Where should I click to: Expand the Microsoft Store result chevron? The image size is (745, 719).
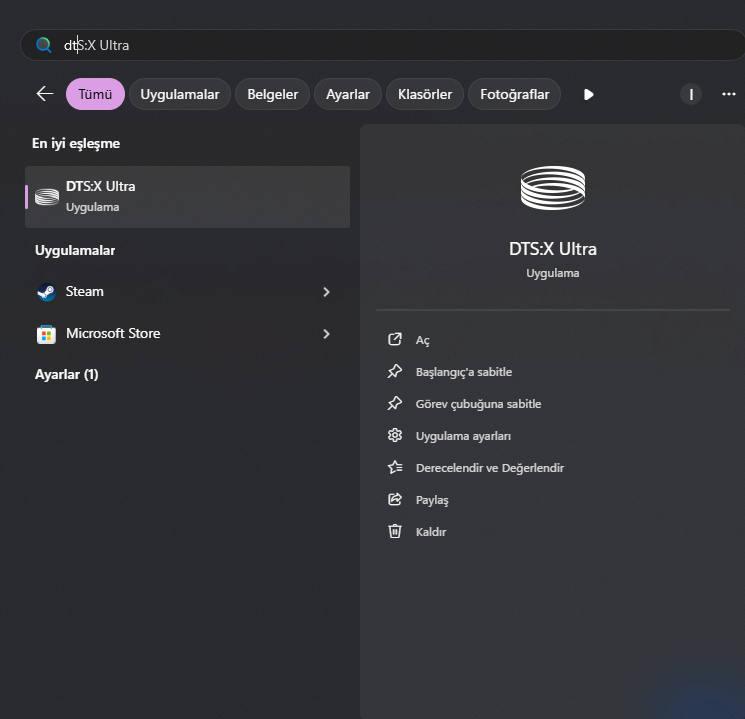pyautogui.click(x=326, y=334)
